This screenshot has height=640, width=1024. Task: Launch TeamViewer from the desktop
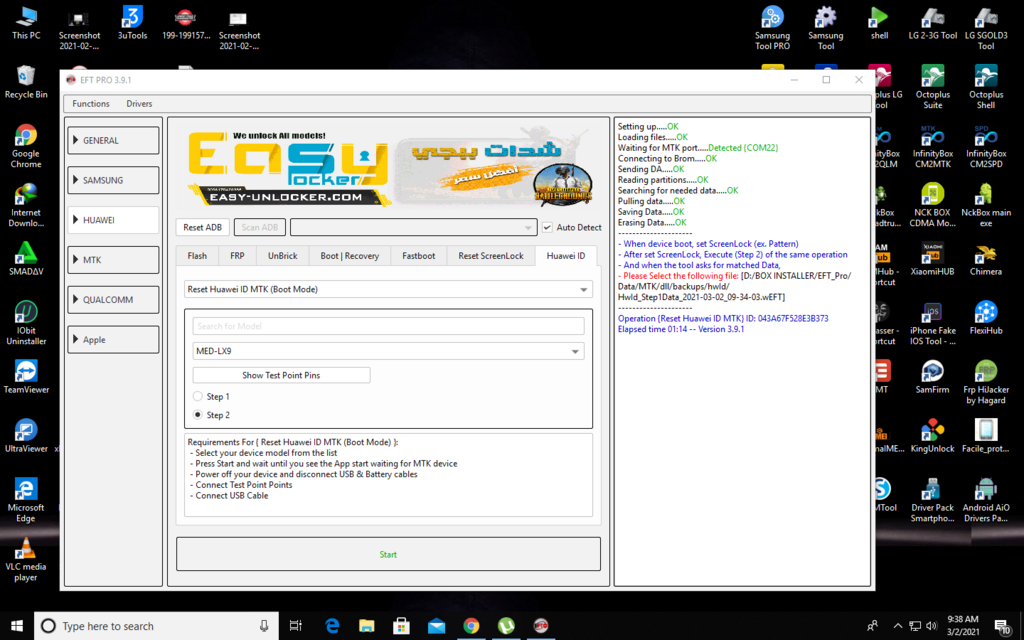point(26,377)
